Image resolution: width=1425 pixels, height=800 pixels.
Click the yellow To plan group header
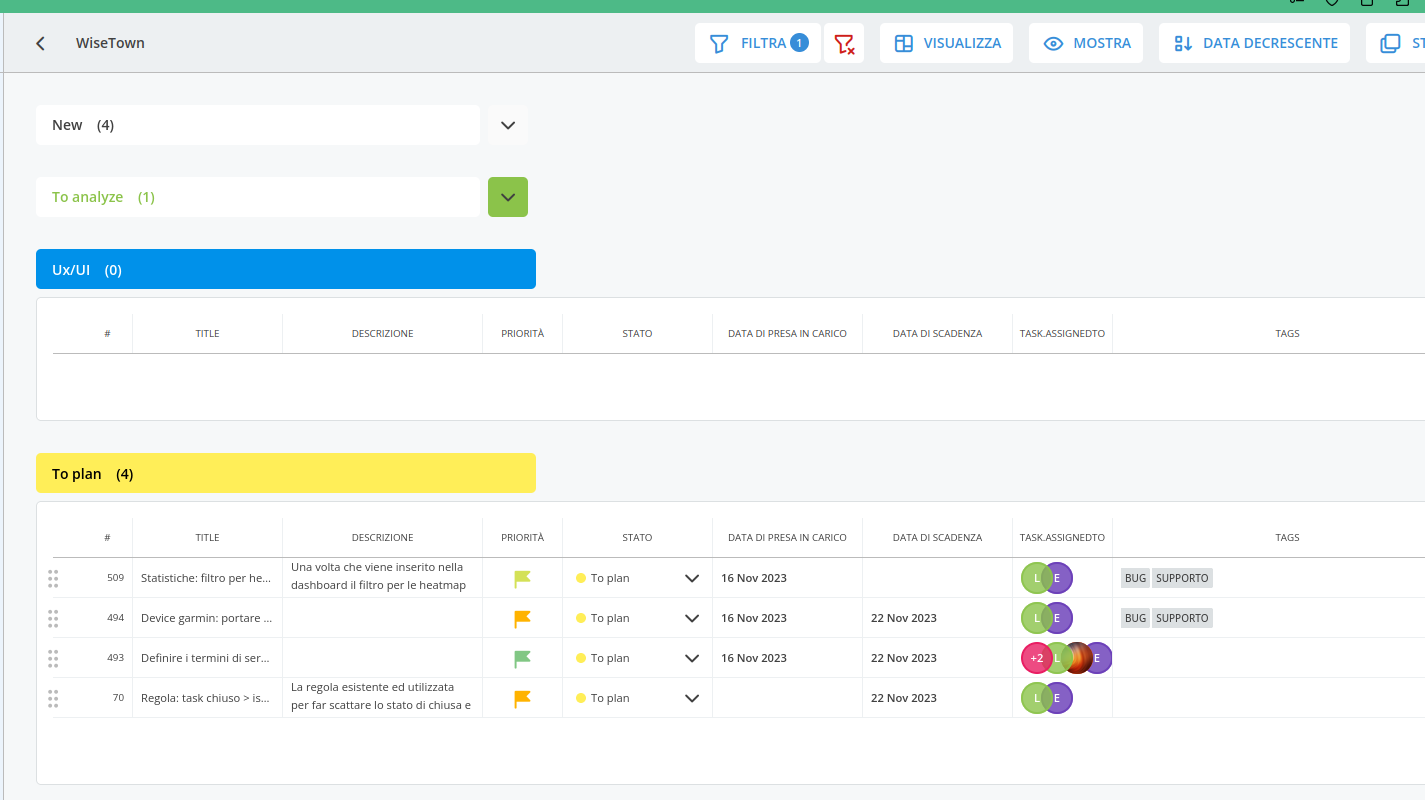pos(285,473)
